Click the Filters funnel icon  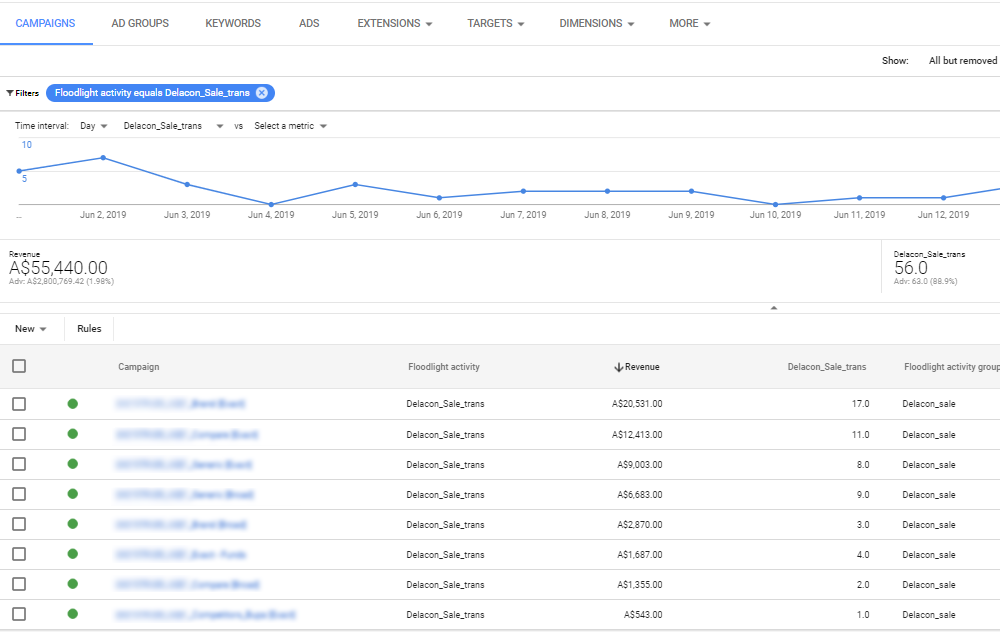[x=10, y=93]
